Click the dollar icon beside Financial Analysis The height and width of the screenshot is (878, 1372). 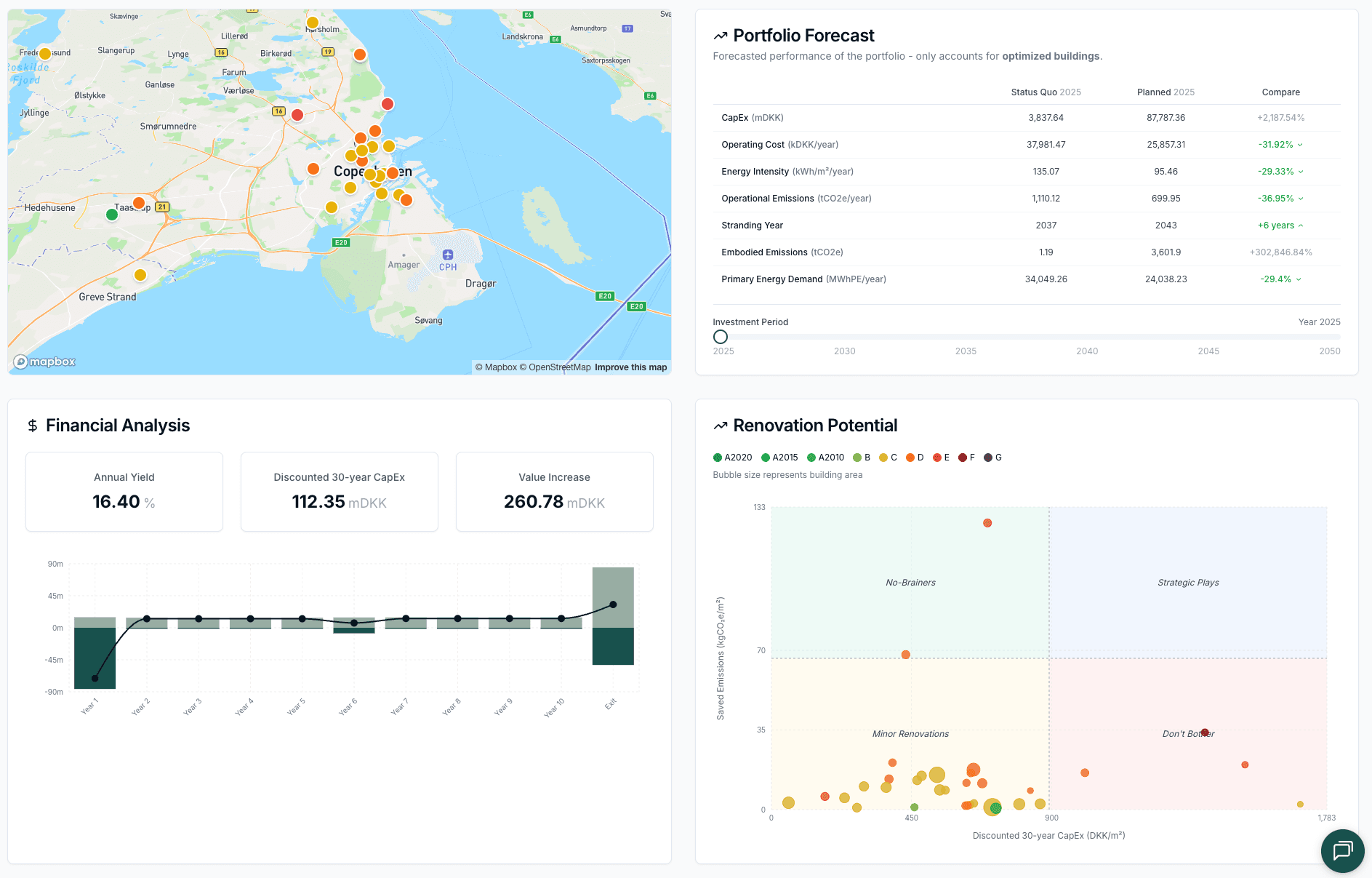[x=32, y=425]
